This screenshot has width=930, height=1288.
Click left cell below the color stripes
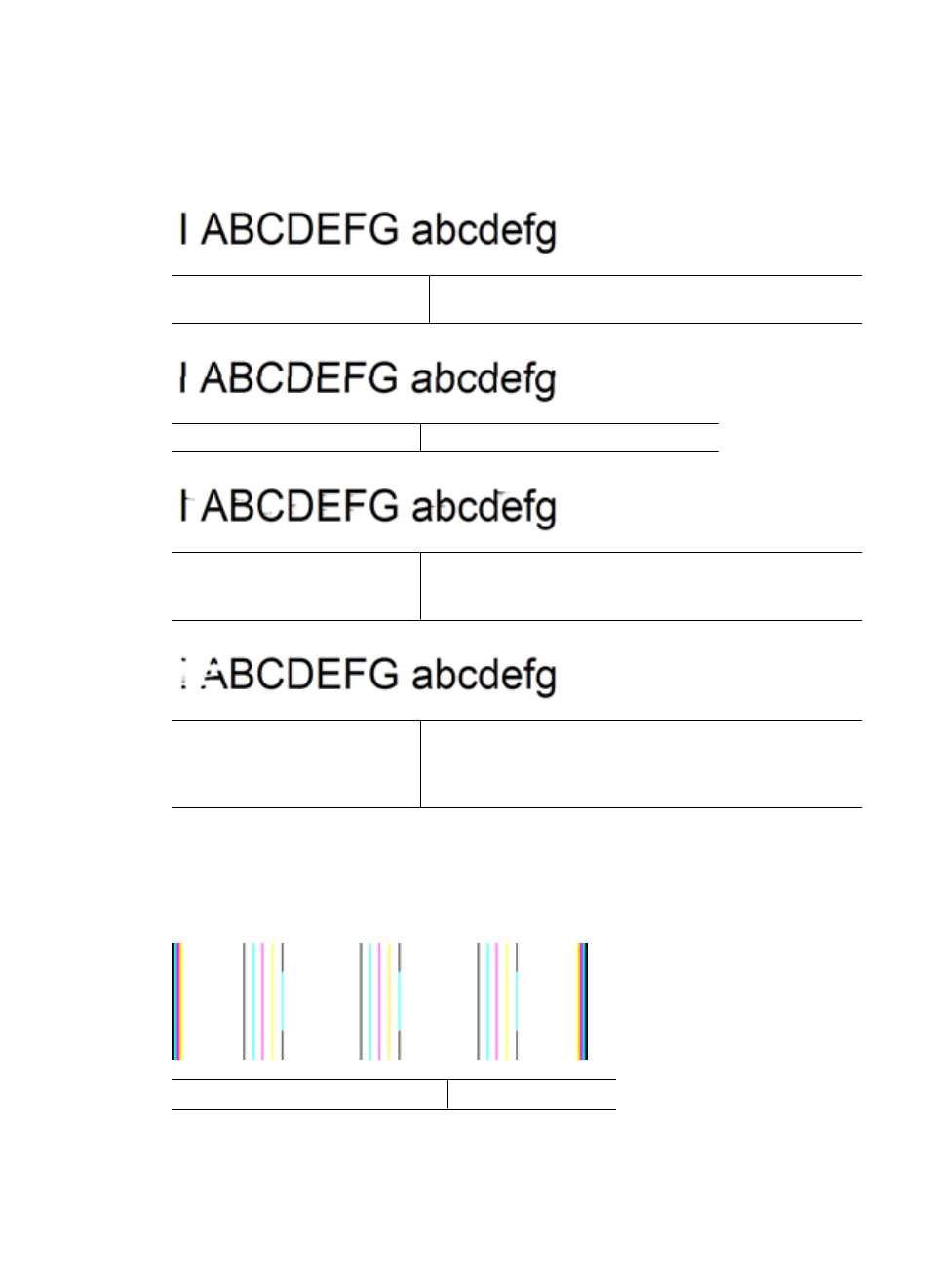309,1094
